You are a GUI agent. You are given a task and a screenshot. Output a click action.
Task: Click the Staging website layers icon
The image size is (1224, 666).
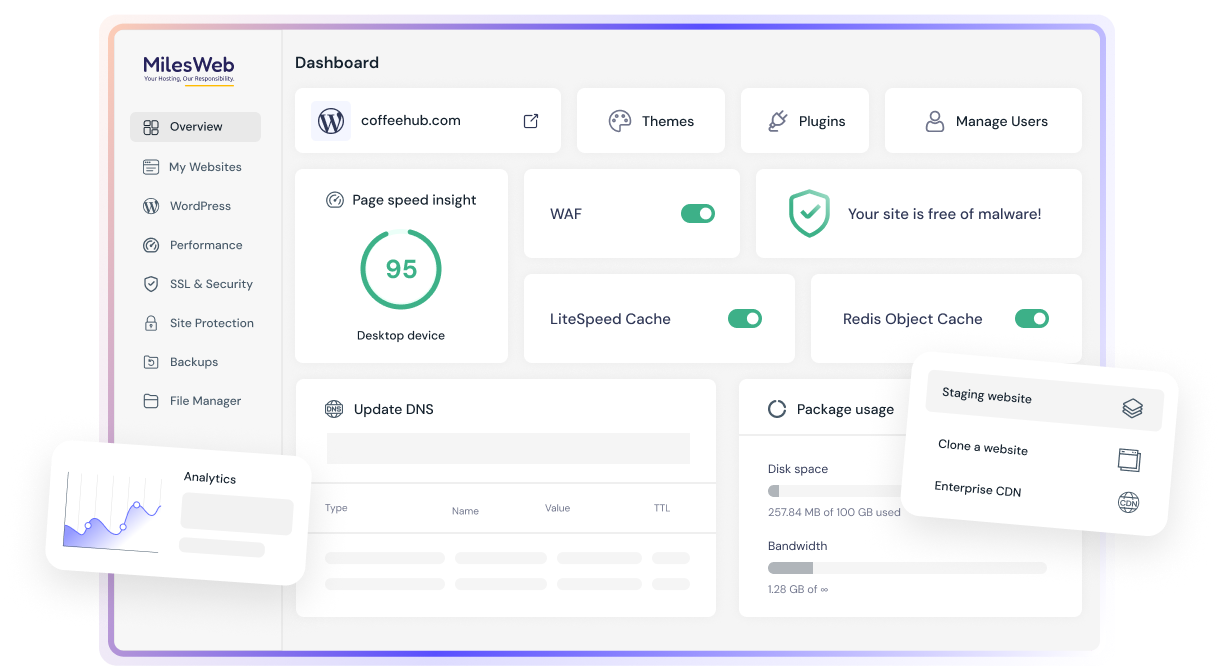coord(1131,408)
